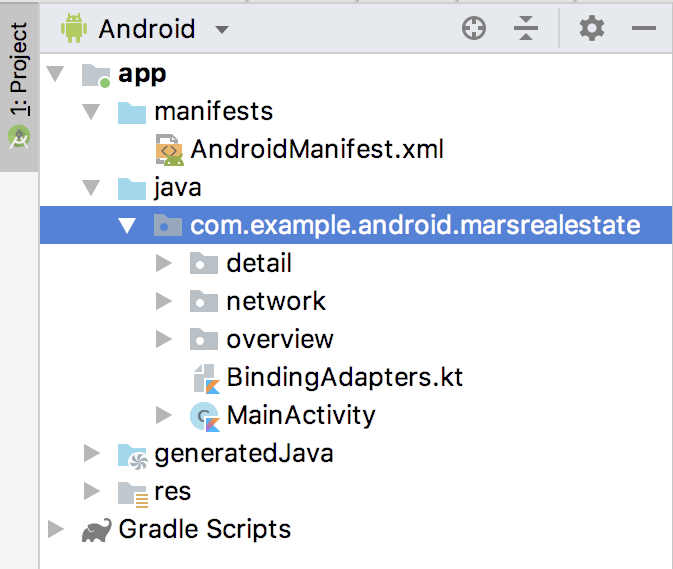Viewport: 673px width, 569px height.
Task: Hide the Project tool window with the minus icon
Action: pyautogui.click(x=643, y=29)
